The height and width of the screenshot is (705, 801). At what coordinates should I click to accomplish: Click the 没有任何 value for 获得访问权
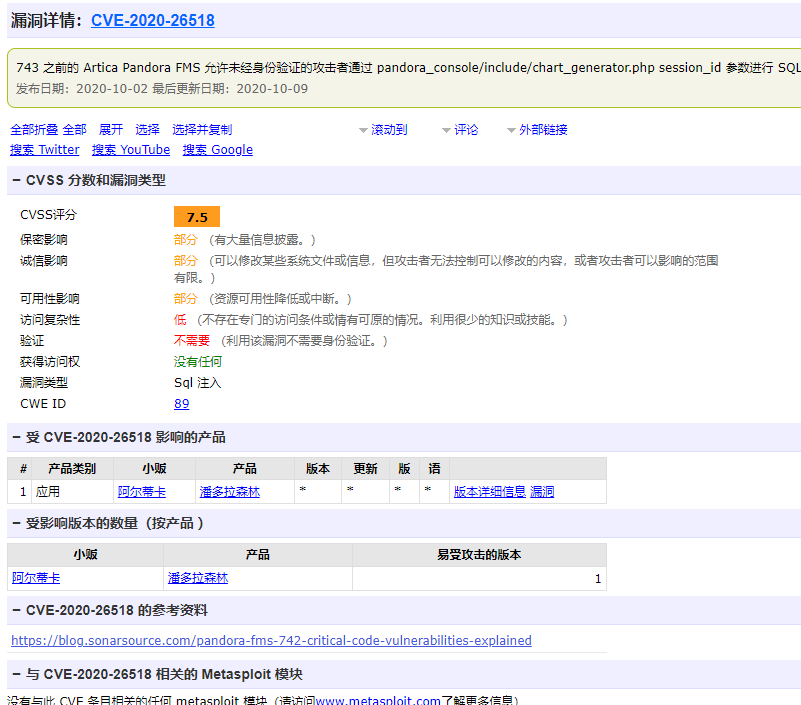click(x=198, y=362)
